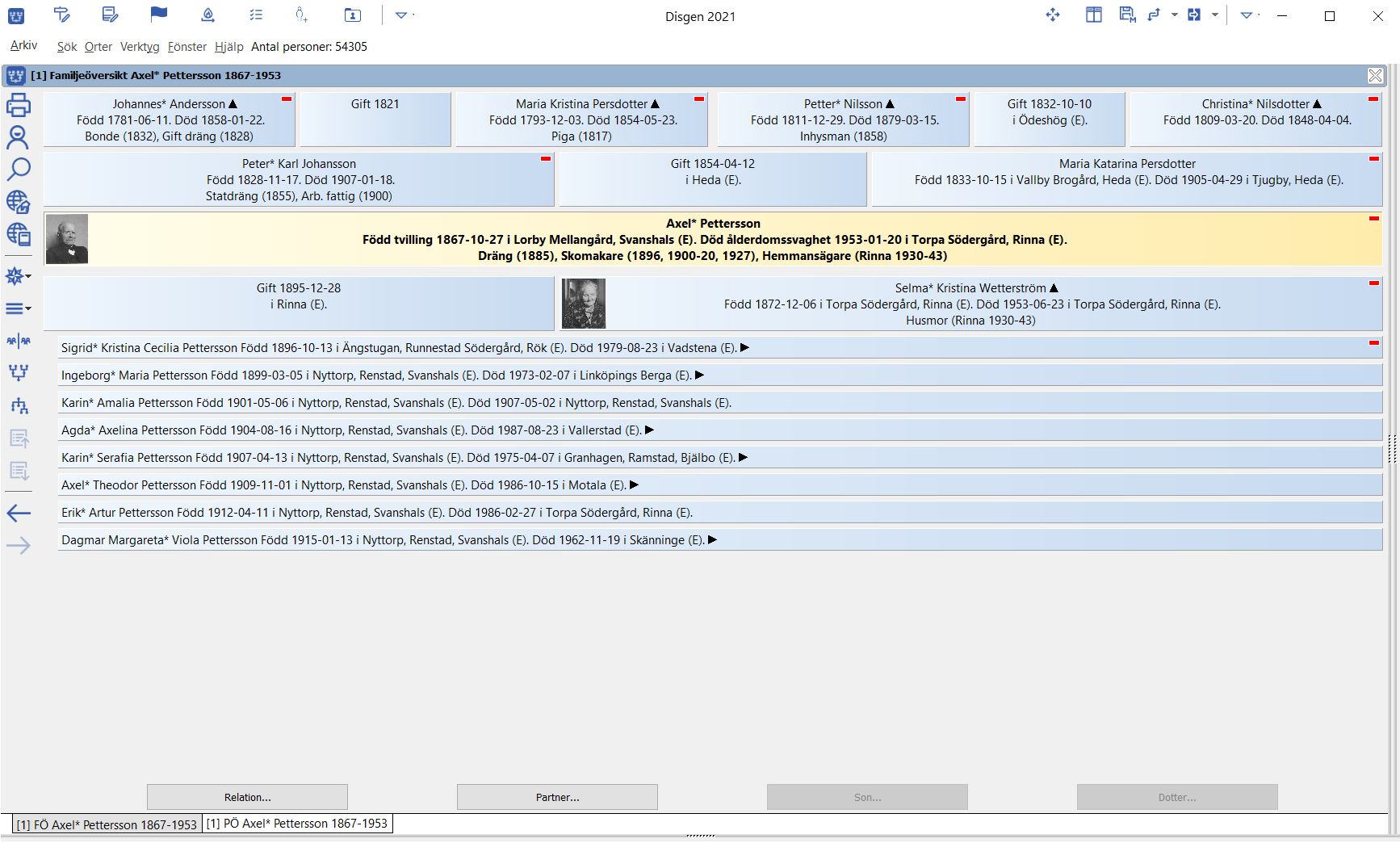1400x843 pixels.
Task: Click the globe with house icon
Action: click(x=18, y=201)
